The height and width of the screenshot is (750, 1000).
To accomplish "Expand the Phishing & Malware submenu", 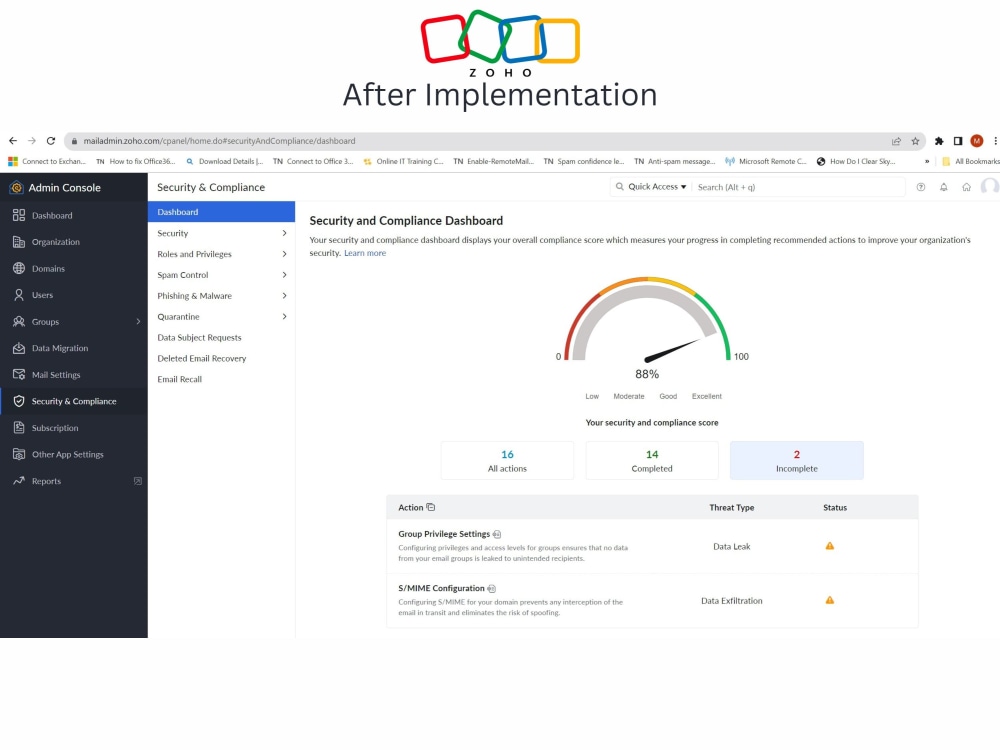I will [194, 295].
